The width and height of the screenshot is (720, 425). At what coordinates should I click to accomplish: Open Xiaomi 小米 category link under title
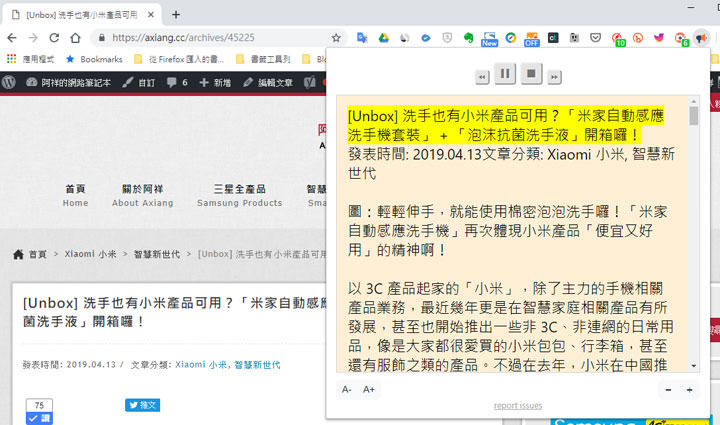(x=201, y=365)
